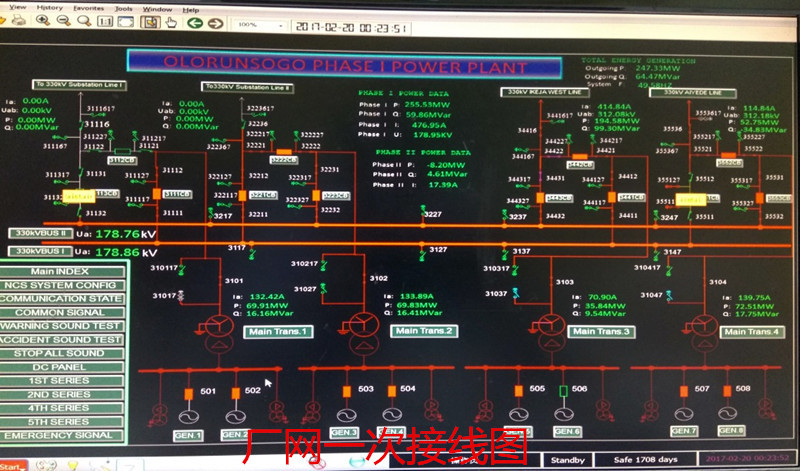Toggle the open green breaker 506
This screenshot has height=471, width=800.
(x=563, y=391)
